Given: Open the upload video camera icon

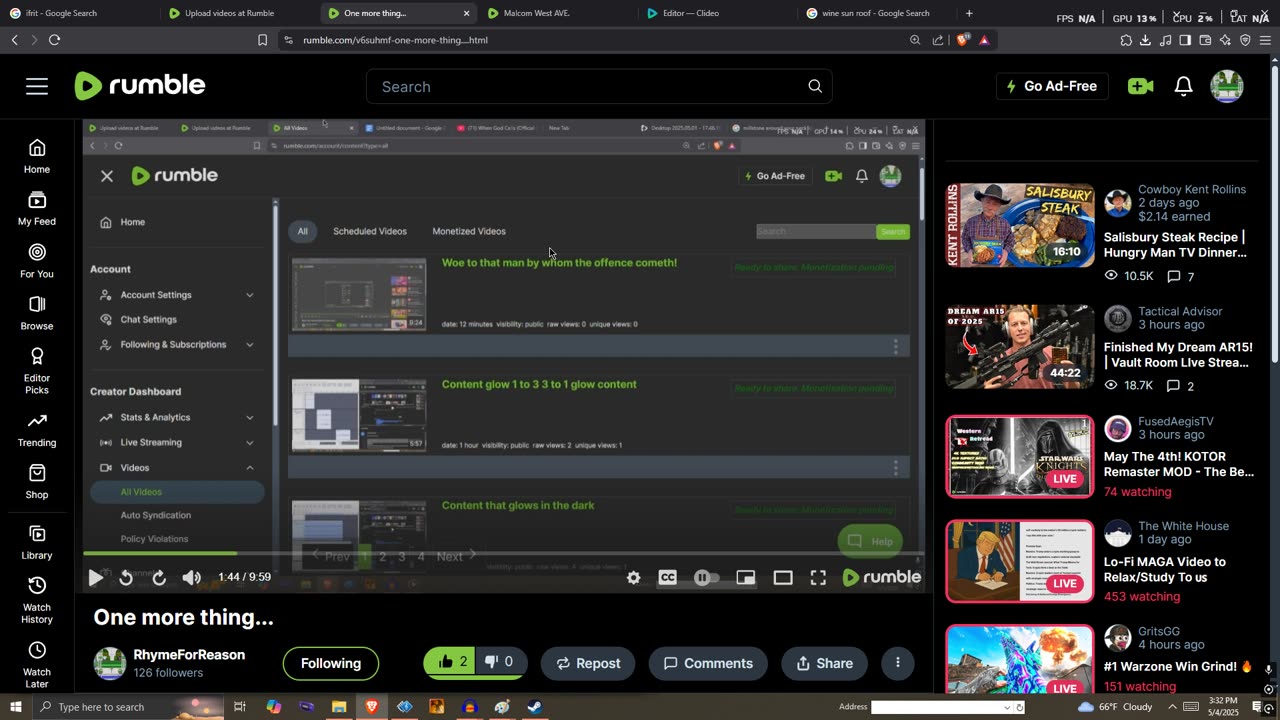Looking at the screenshot, I should point(1140,86).
